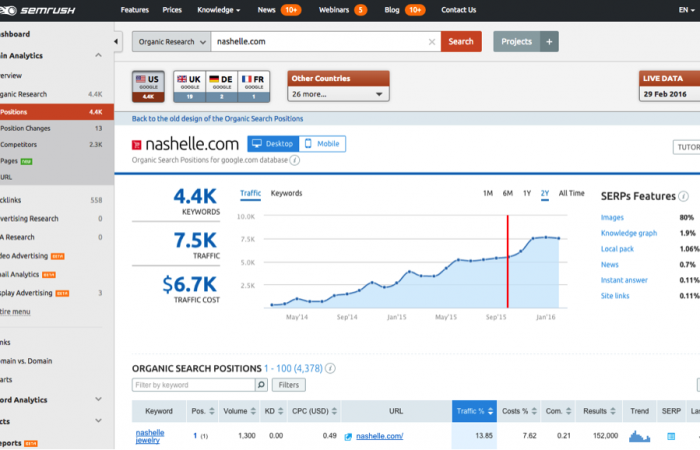Open the Filters button
The width and height of the screenshot is (700, 450).
click(x=289, y=385)
